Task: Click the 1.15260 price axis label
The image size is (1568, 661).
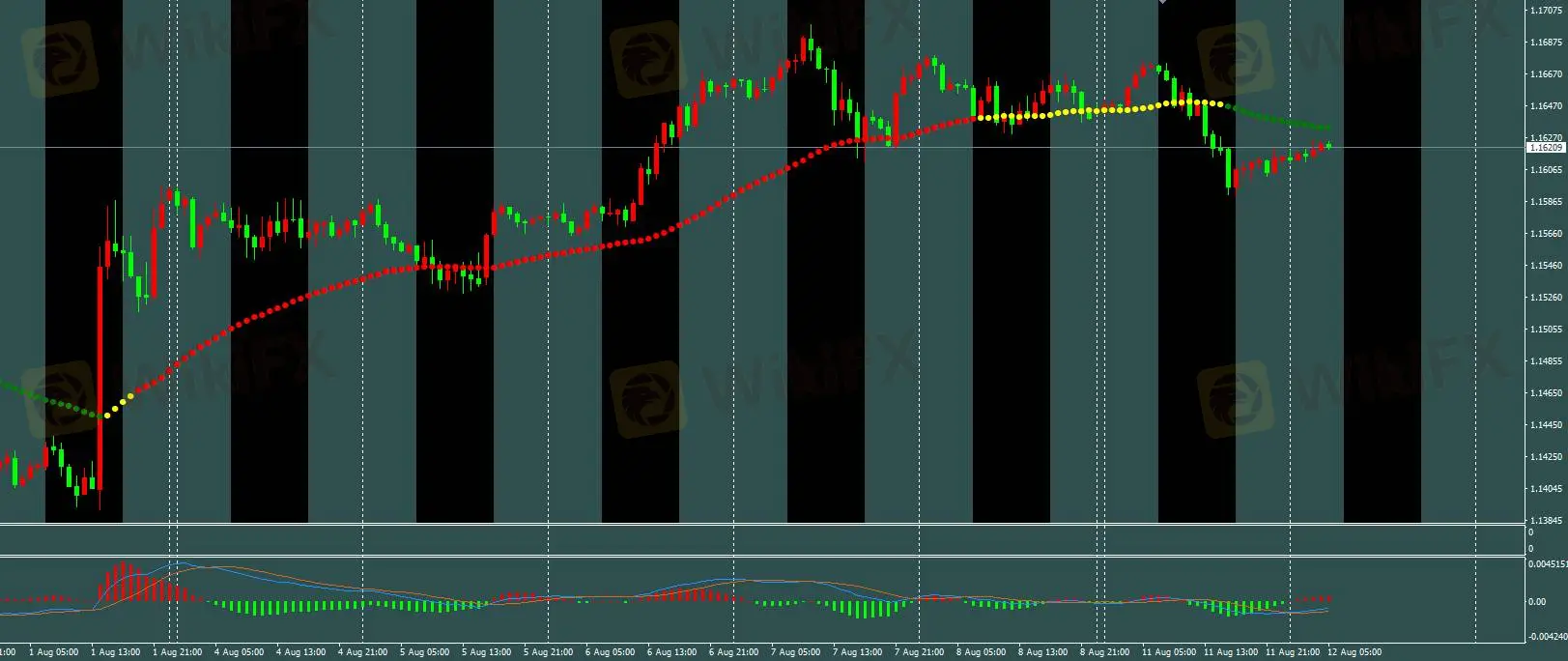Action: (x=1547, y=298)
